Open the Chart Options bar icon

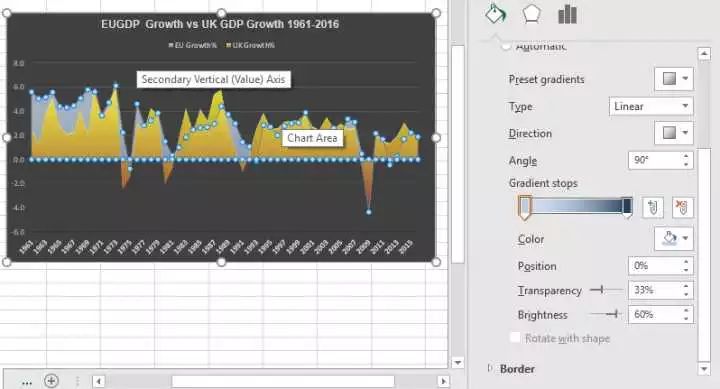tap(567, 14)
